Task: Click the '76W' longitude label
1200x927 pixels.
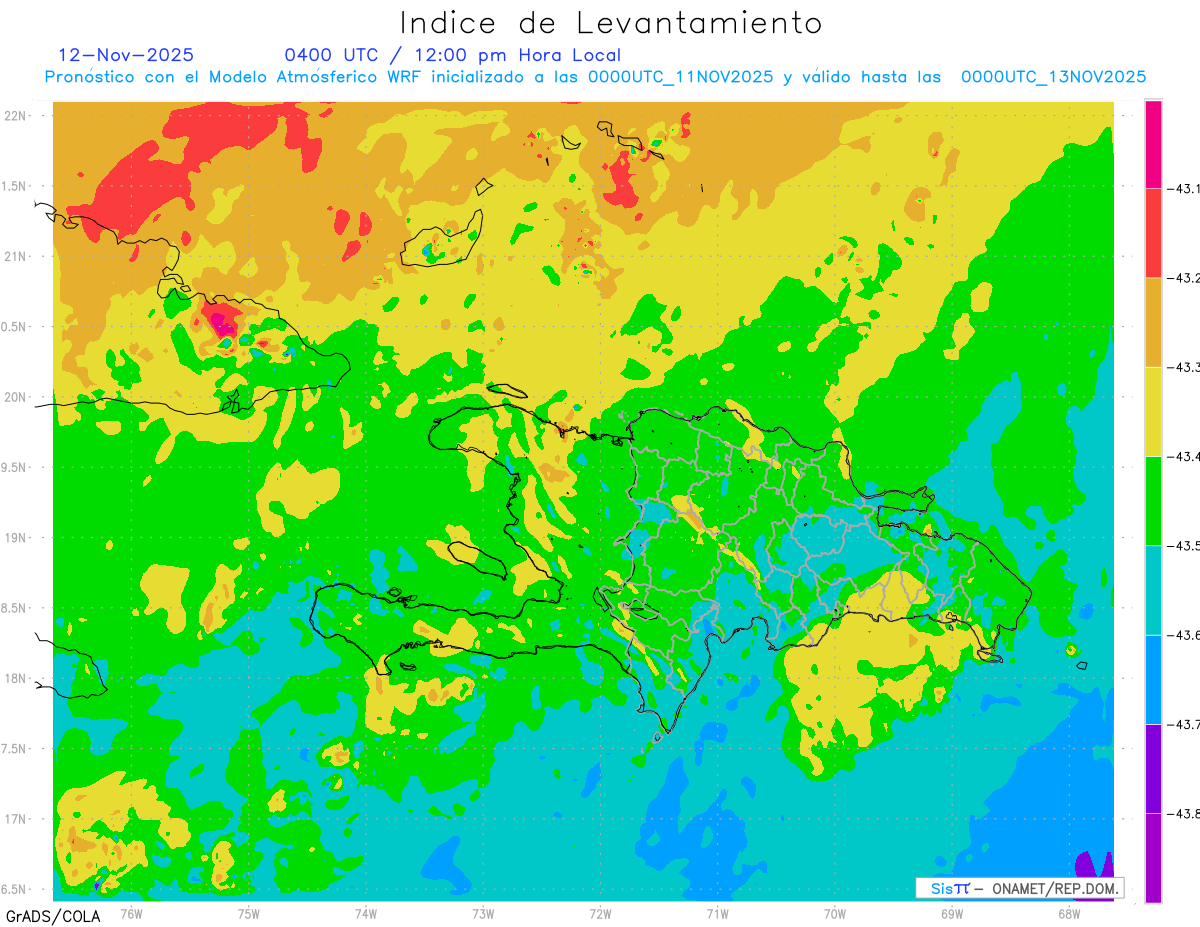Action: click(131, 913)
